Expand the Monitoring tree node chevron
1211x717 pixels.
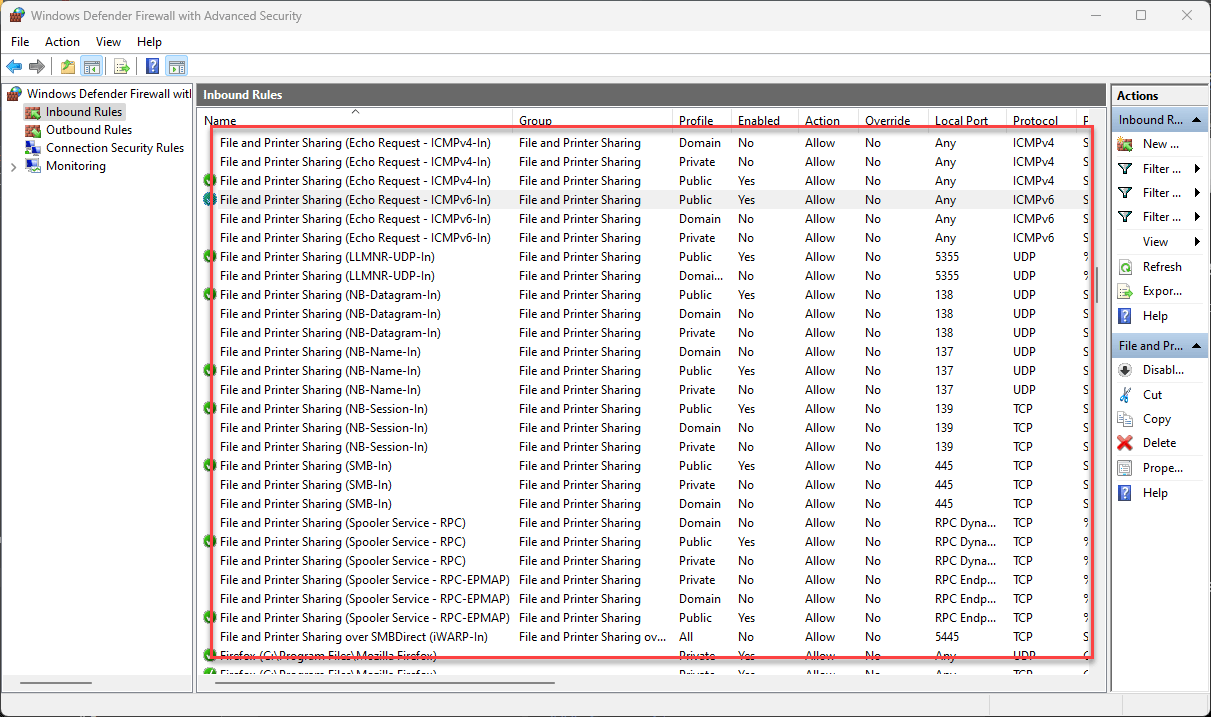coord(13,167)
